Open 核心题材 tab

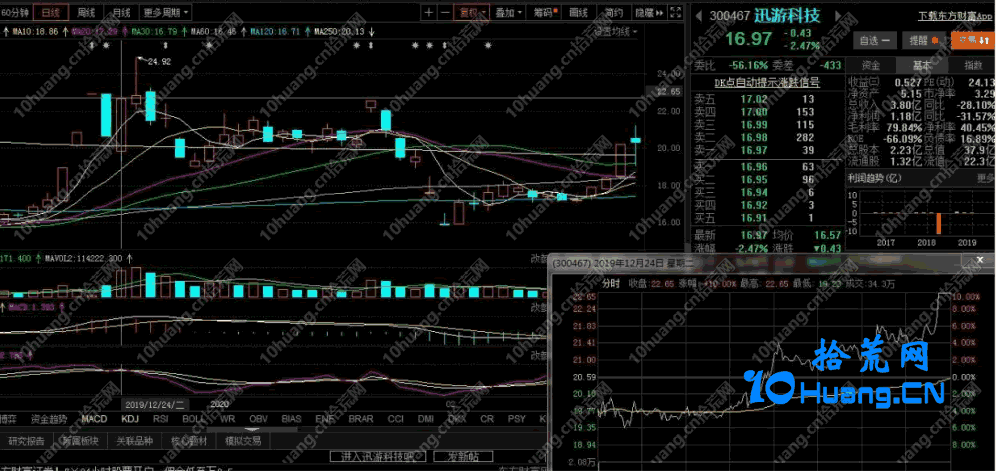pos(189,440)
